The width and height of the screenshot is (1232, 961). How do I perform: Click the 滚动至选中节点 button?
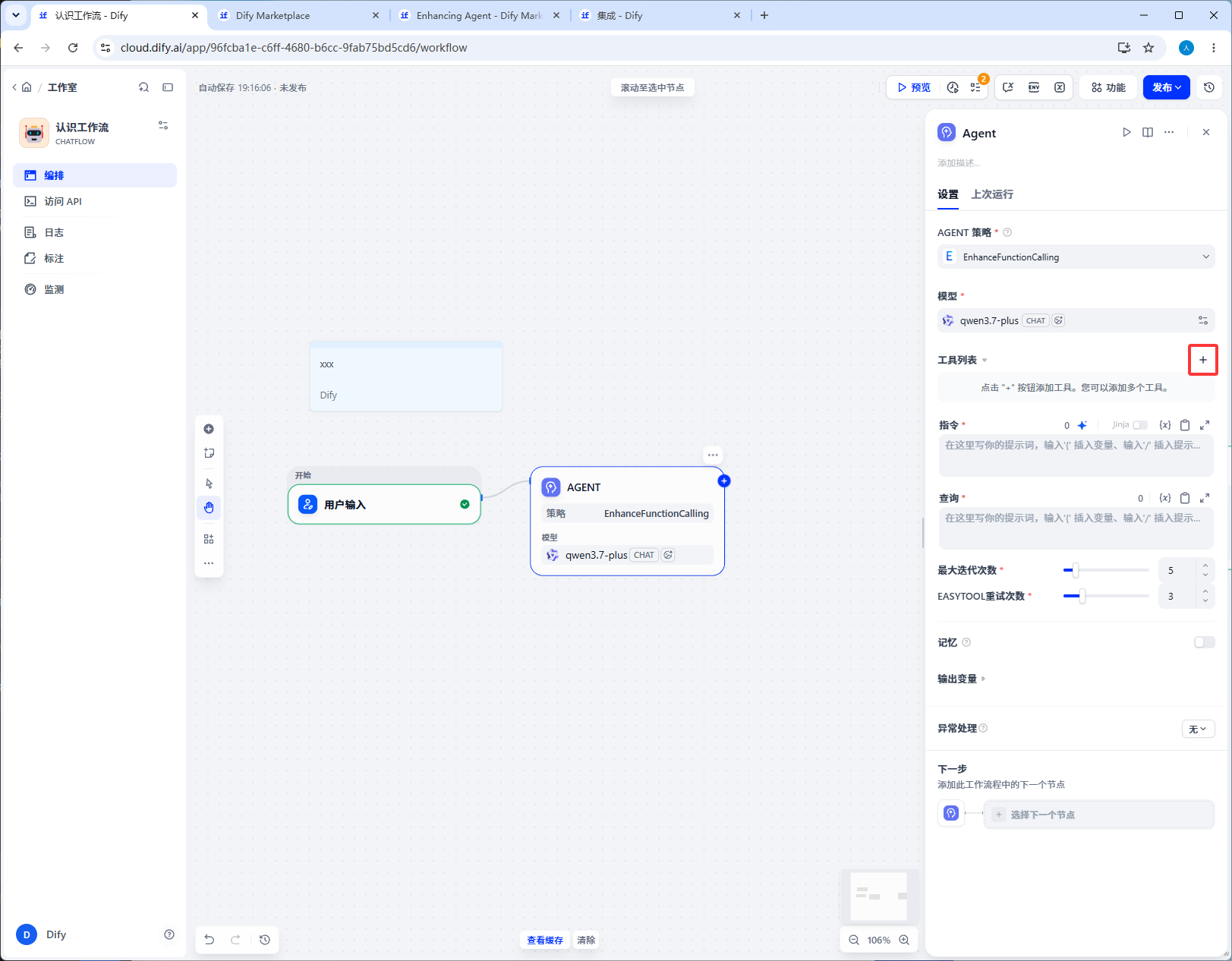(653, 87)
